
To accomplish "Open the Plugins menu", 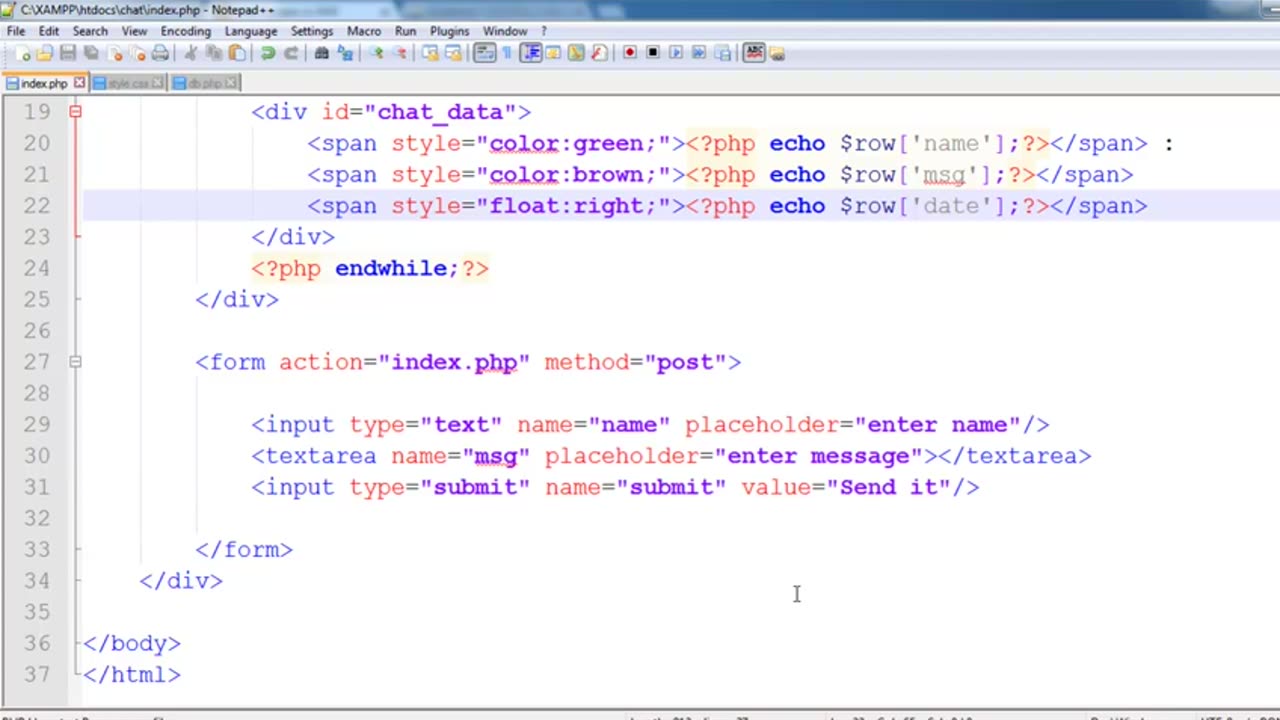I will click(449, 31).
